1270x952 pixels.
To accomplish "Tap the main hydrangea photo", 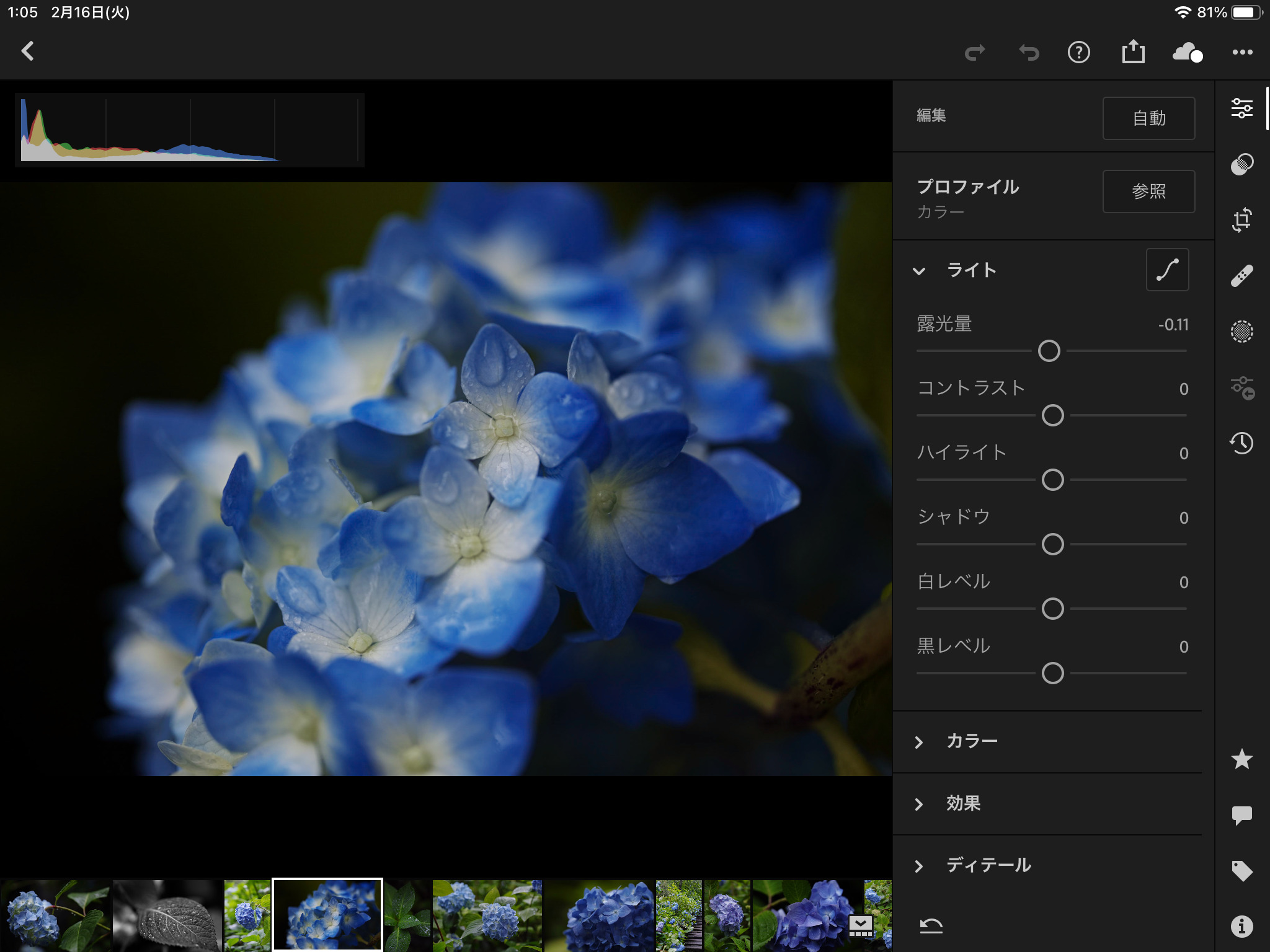I will coord(446,478).
